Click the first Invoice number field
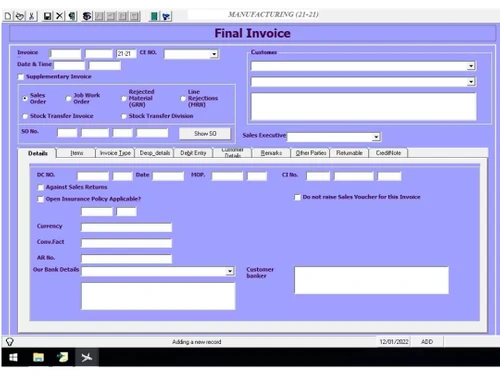 pyautogui.click(x=65, y=54)
